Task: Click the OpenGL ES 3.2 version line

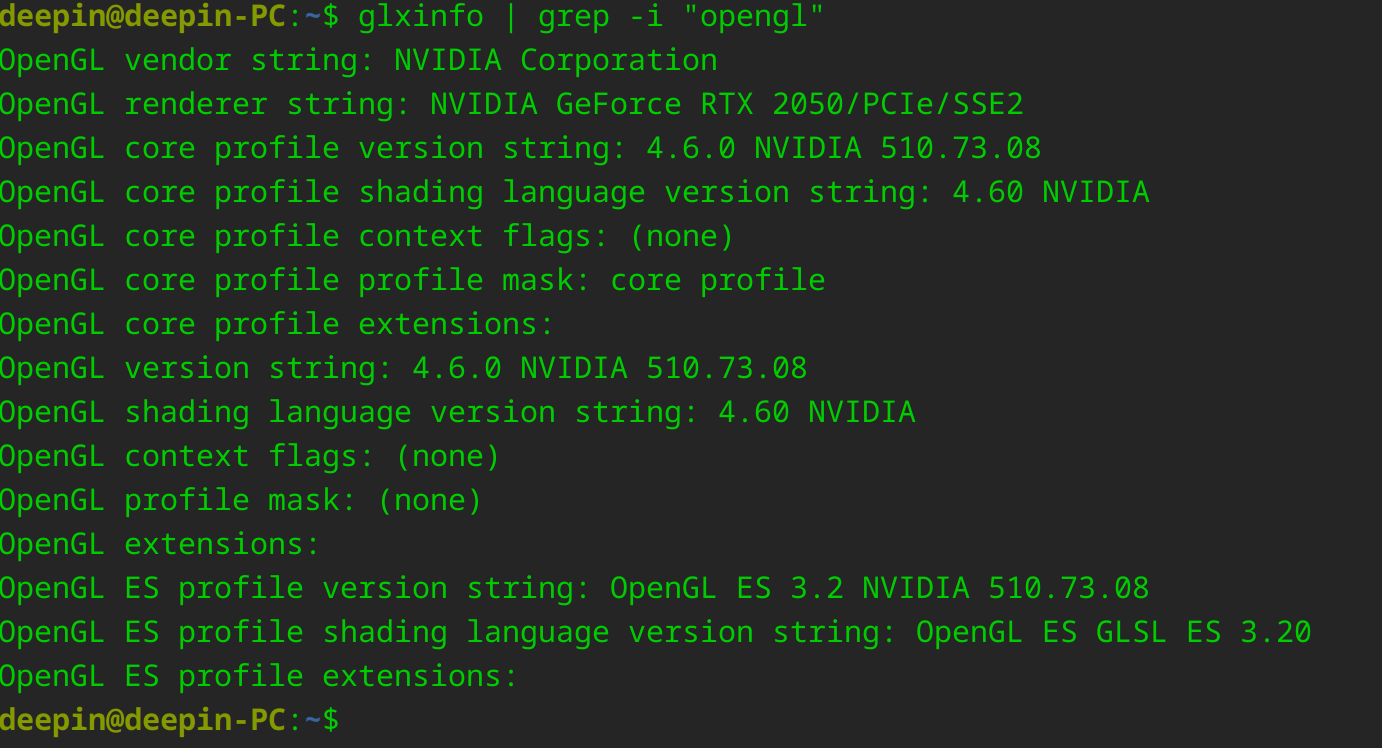Action: coord(574,588)
